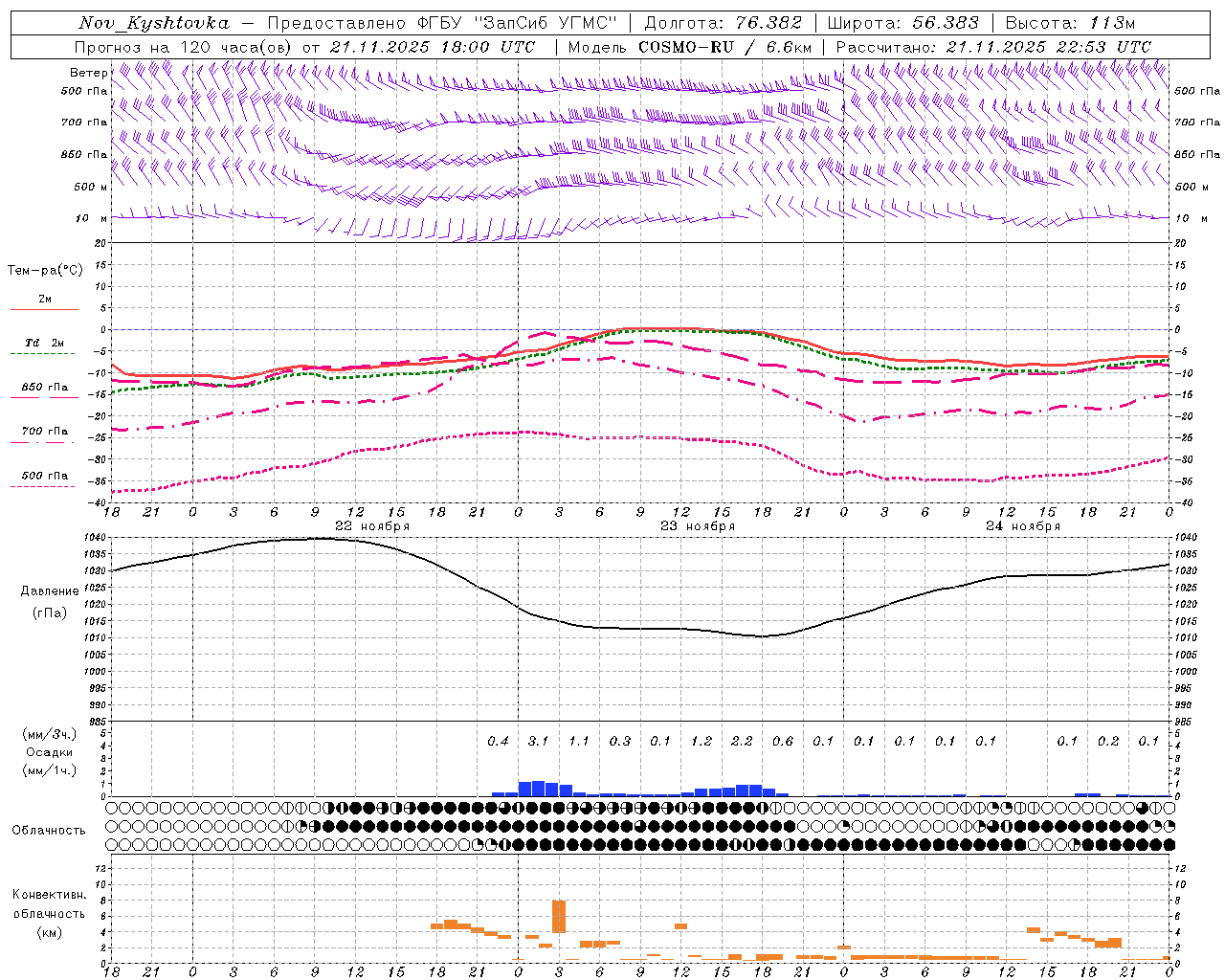Click the 0.6 precipitation total value
The width and height of the screenshot is (1225, 980).
(783, 741)
